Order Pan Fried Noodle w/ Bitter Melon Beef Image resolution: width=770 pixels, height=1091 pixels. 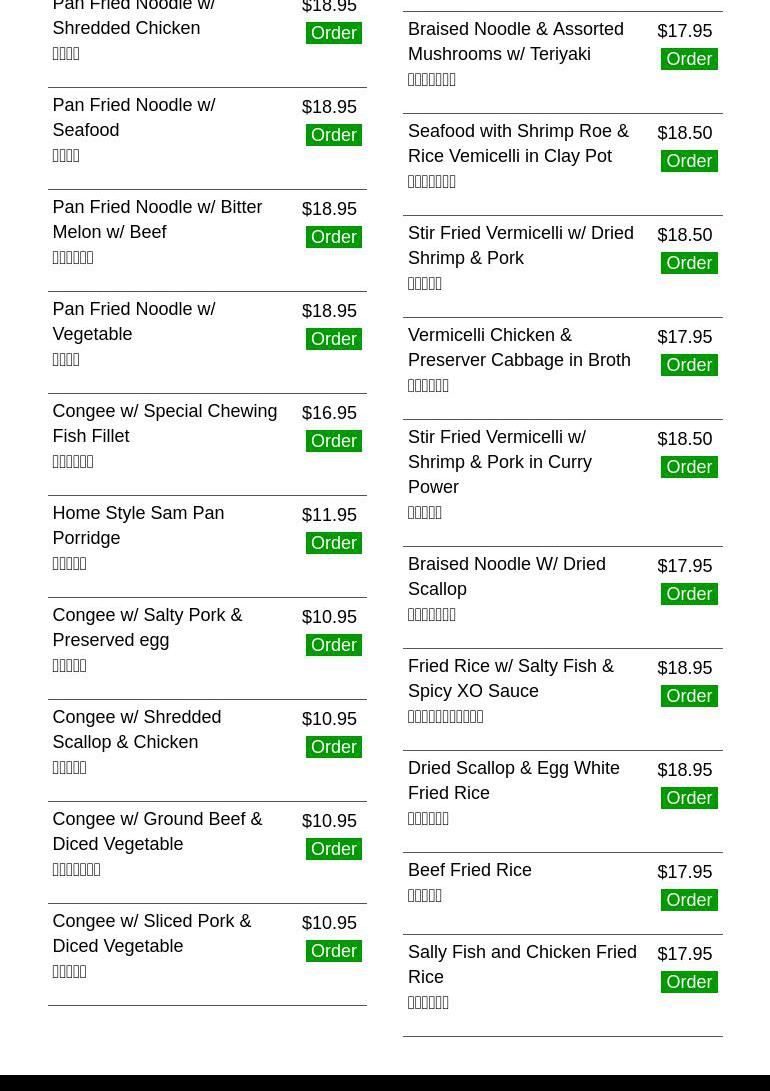[x=333, y=237]
